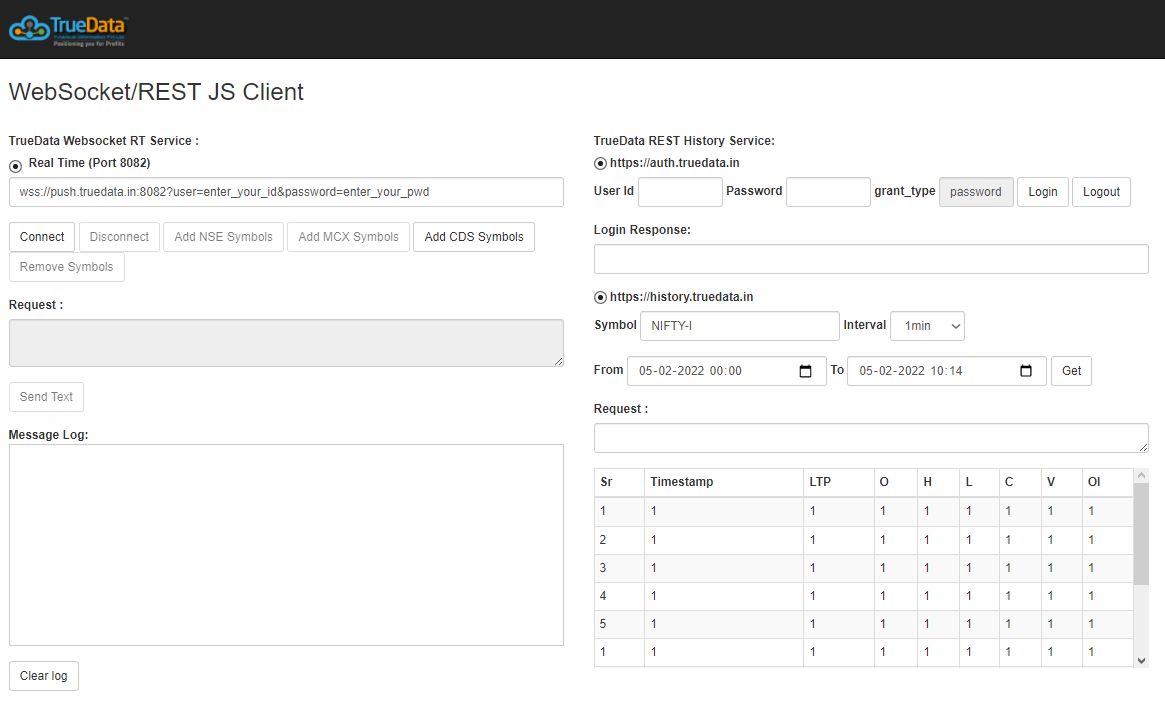Click the grant_type password field
1165x703 pixels.
(x=976, y=192)
